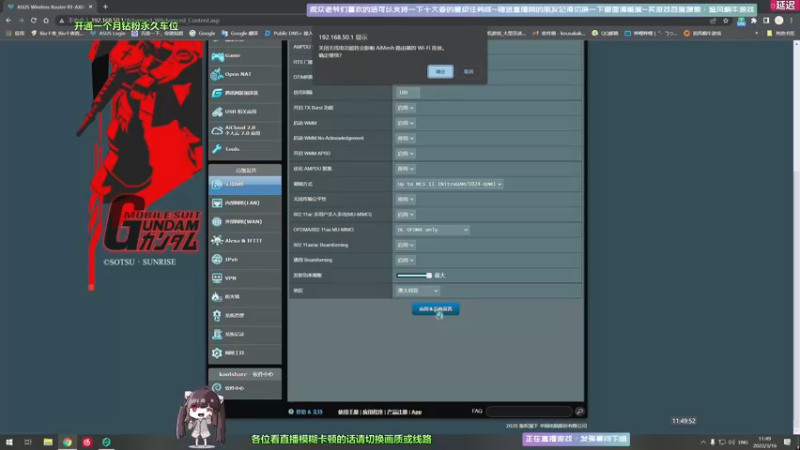Open the system log sidebar entry

(x=245, y=334)
